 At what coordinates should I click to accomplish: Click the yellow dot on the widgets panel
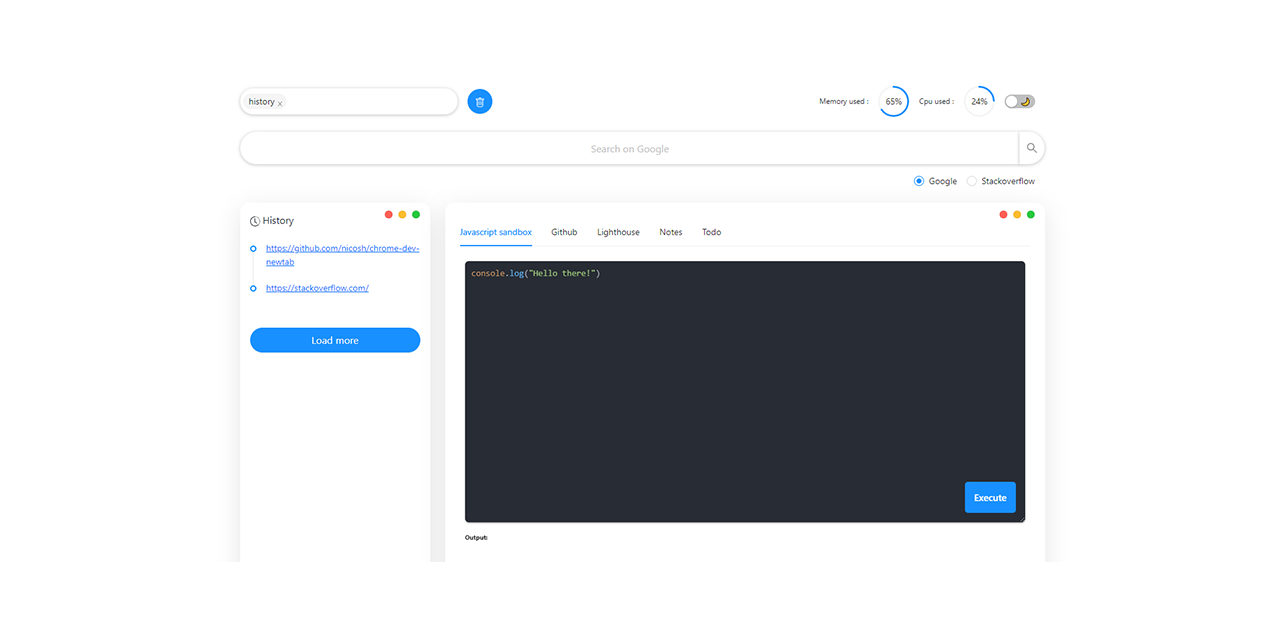[x=1017, y=214]
